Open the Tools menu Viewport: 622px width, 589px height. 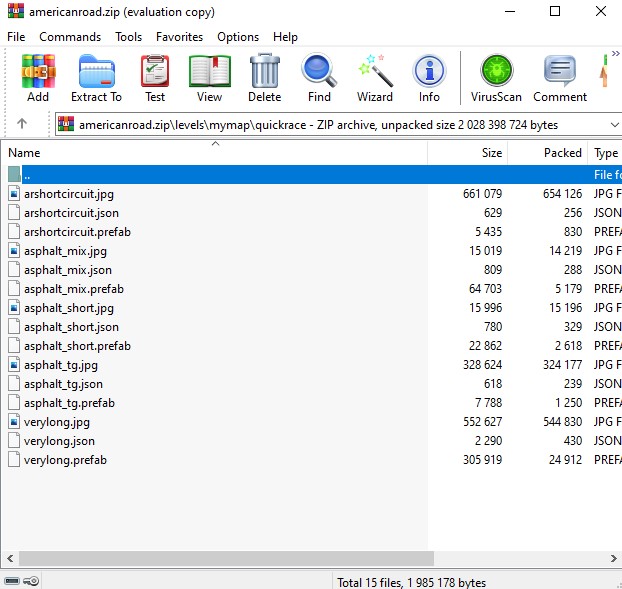tap(129, 37)
